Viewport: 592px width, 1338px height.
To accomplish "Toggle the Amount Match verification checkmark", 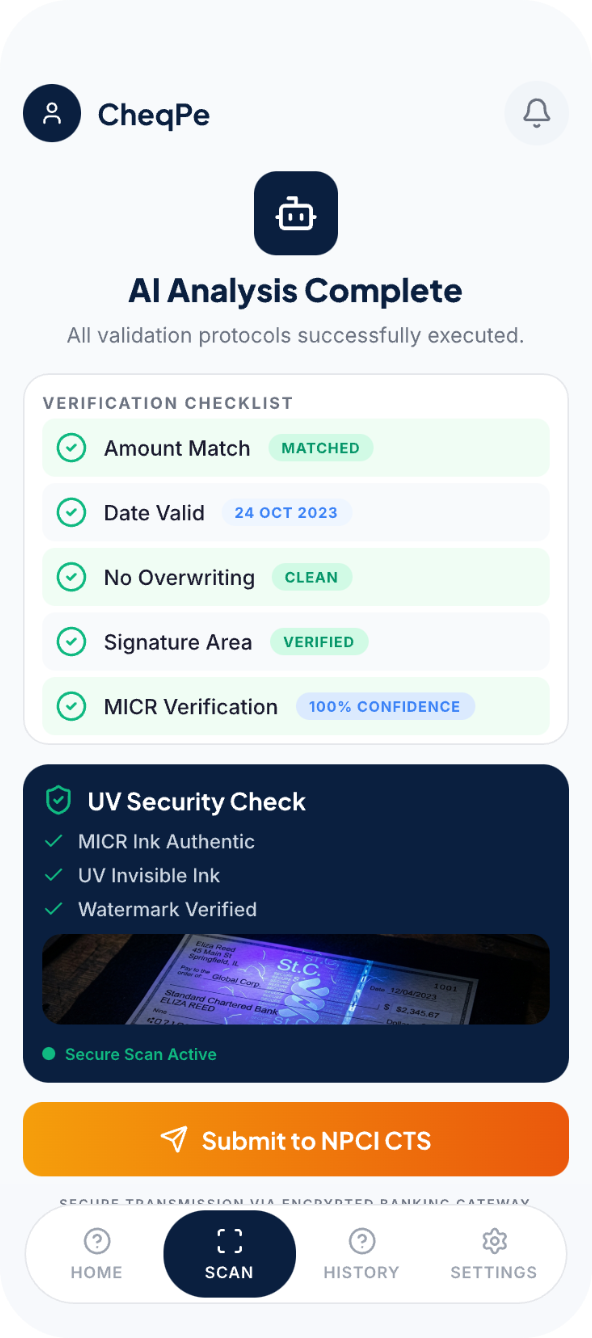I will (x=71, y=448).
